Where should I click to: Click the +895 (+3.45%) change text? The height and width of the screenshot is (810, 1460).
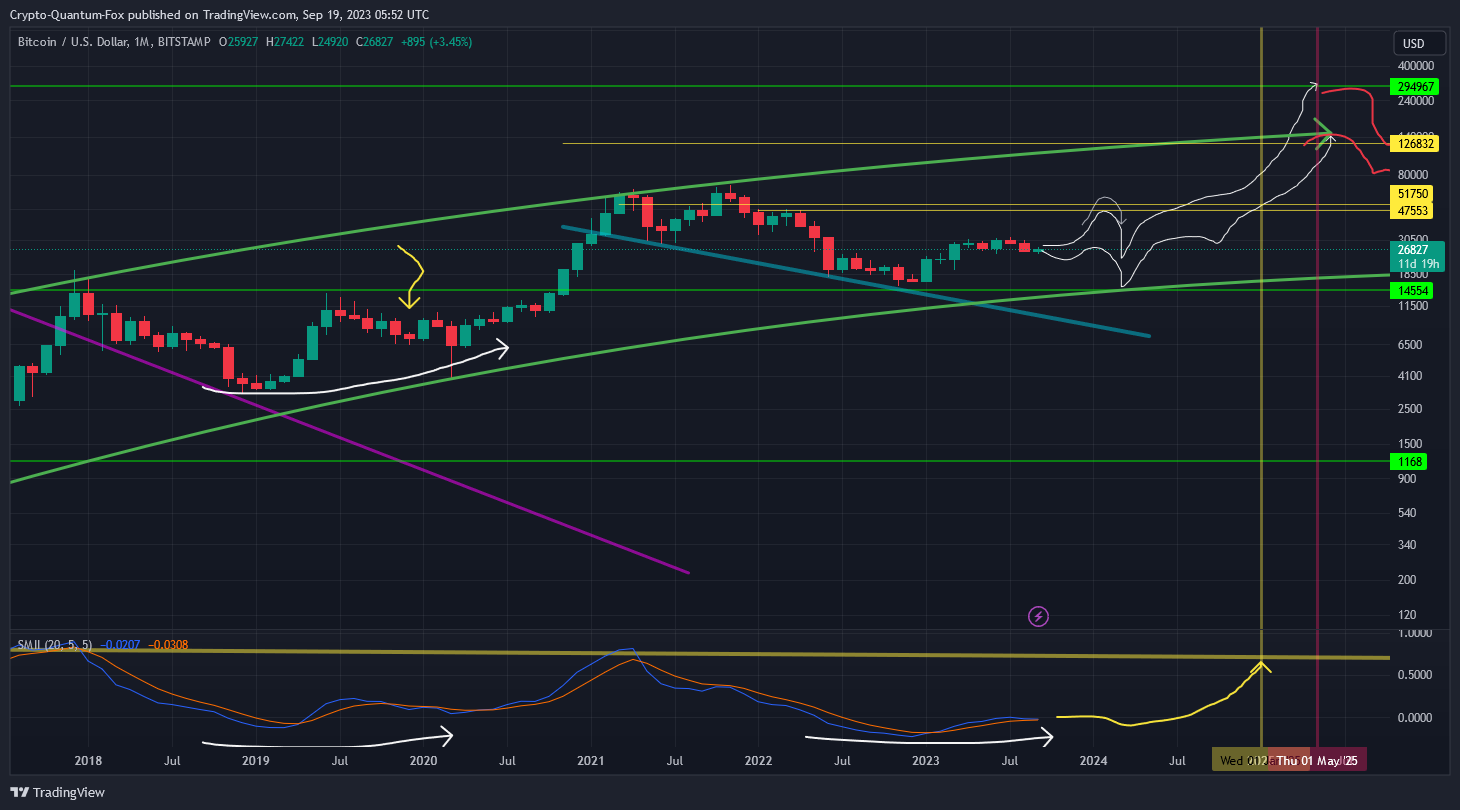pos(438,42)
